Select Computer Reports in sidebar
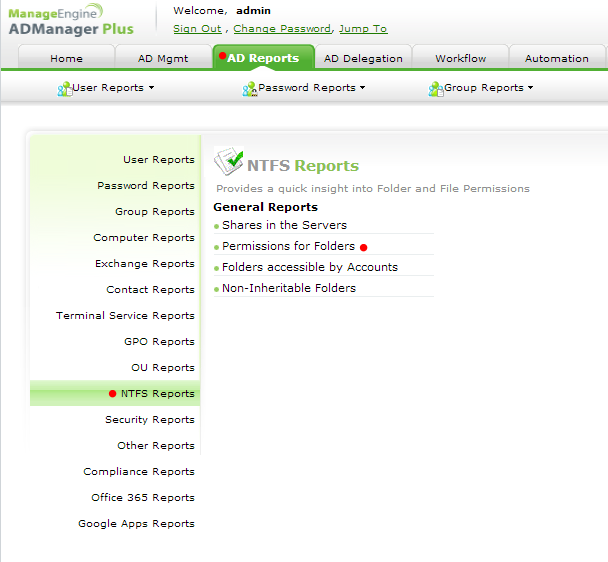Viewport: 608px width, 562px height. tap(144, 237)
